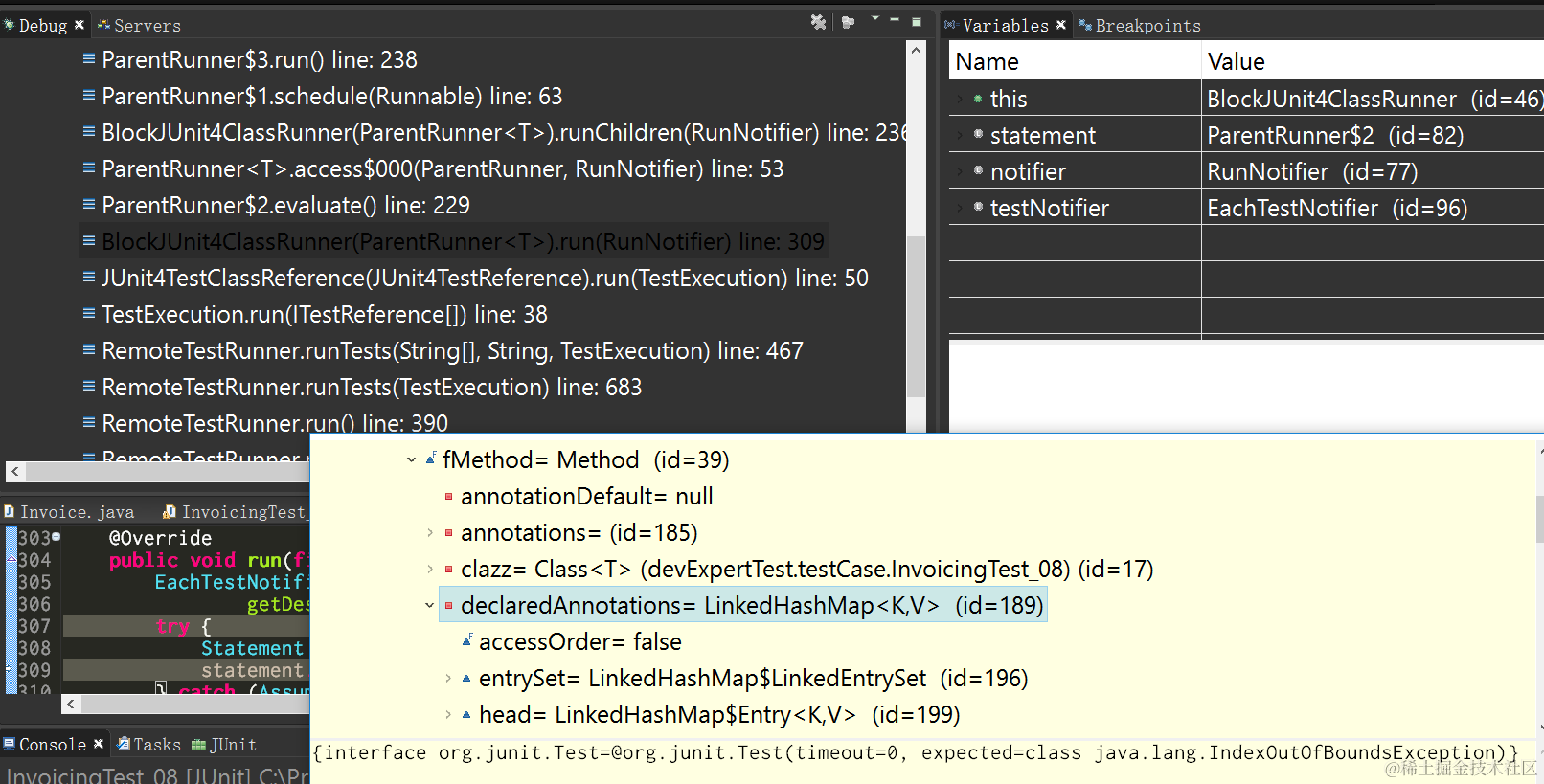The width and height of the screenshot is (1544, 784).
Task: Click field icon beside entrySet
Action: coord(466,679)
